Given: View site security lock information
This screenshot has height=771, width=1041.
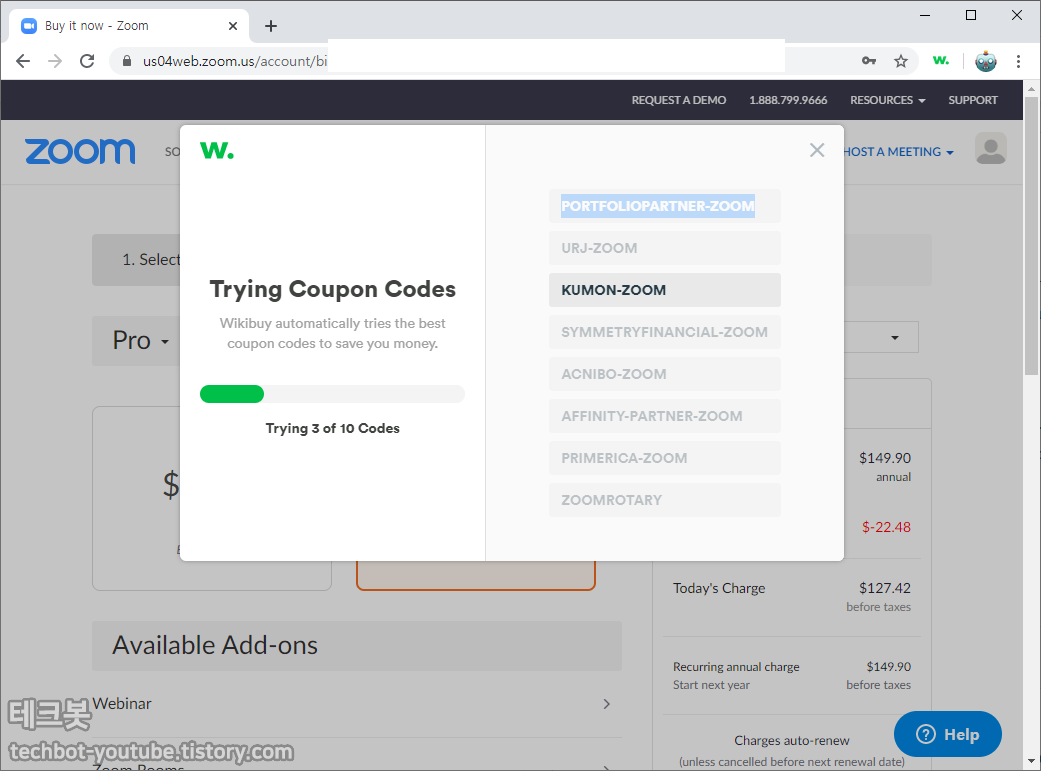Looking at the screenshot, I should pos(127,61).
